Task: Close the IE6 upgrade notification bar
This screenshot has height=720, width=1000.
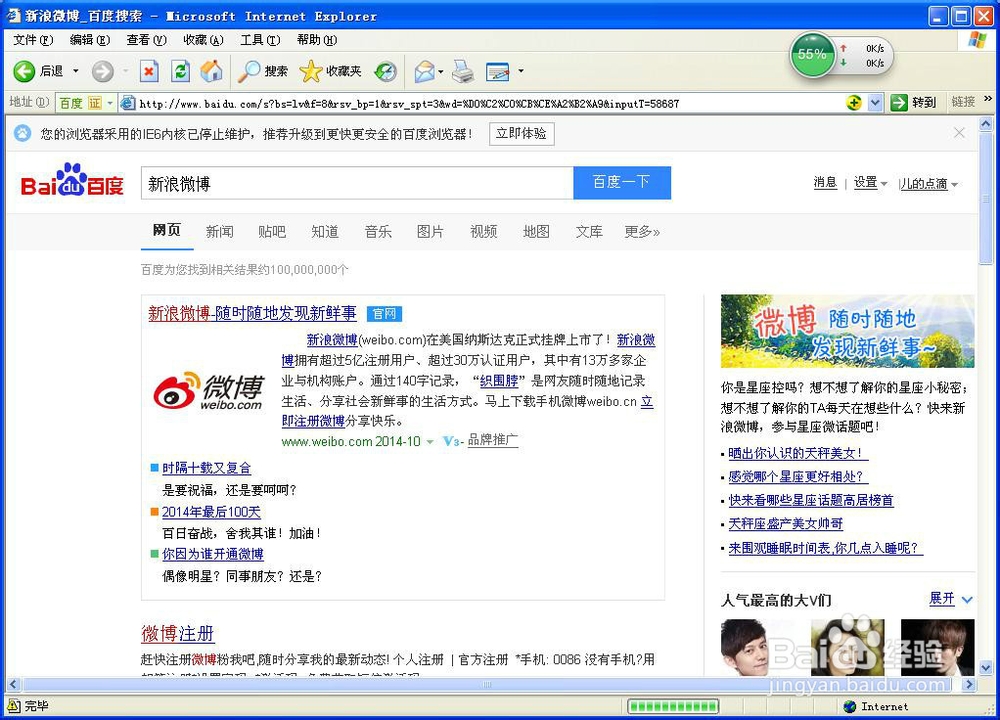Action: [959, 133]
